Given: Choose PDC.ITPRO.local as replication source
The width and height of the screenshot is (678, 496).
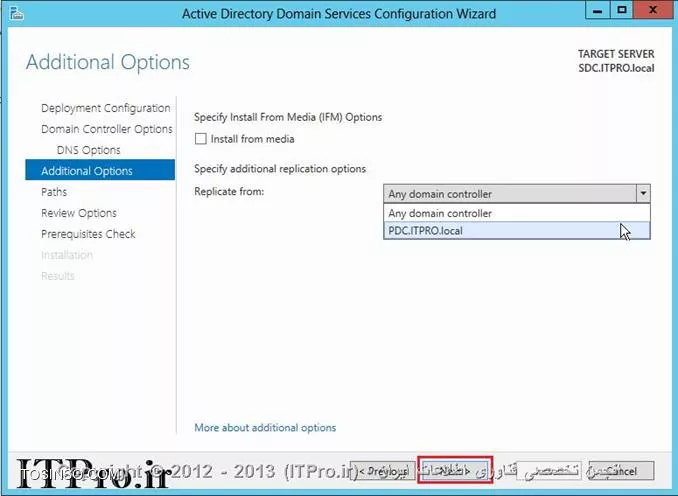Looking at the screenshot, I should click(x=516, y=230).
